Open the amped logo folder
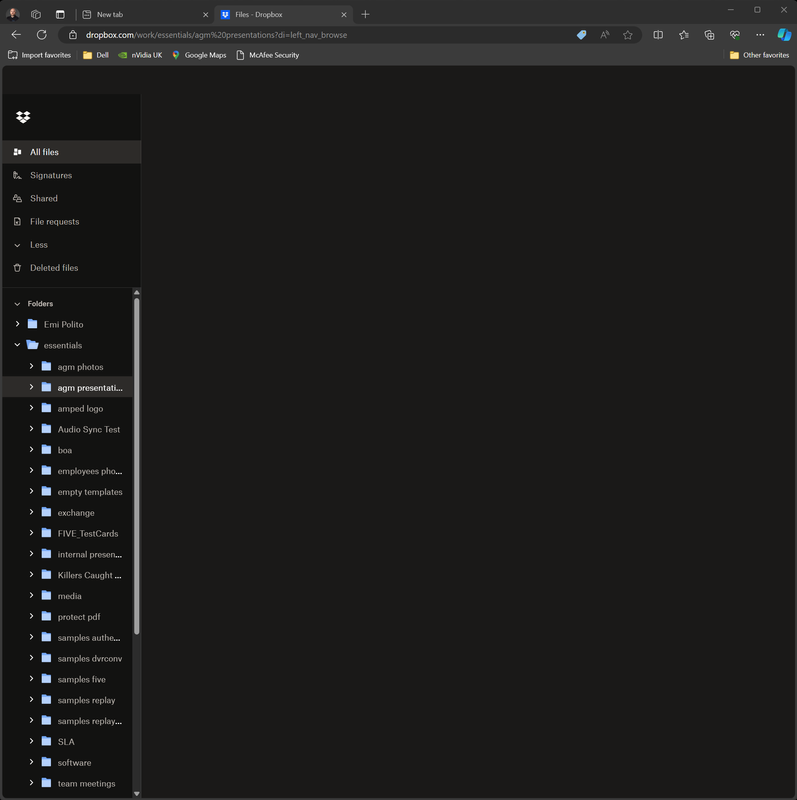 80,409
